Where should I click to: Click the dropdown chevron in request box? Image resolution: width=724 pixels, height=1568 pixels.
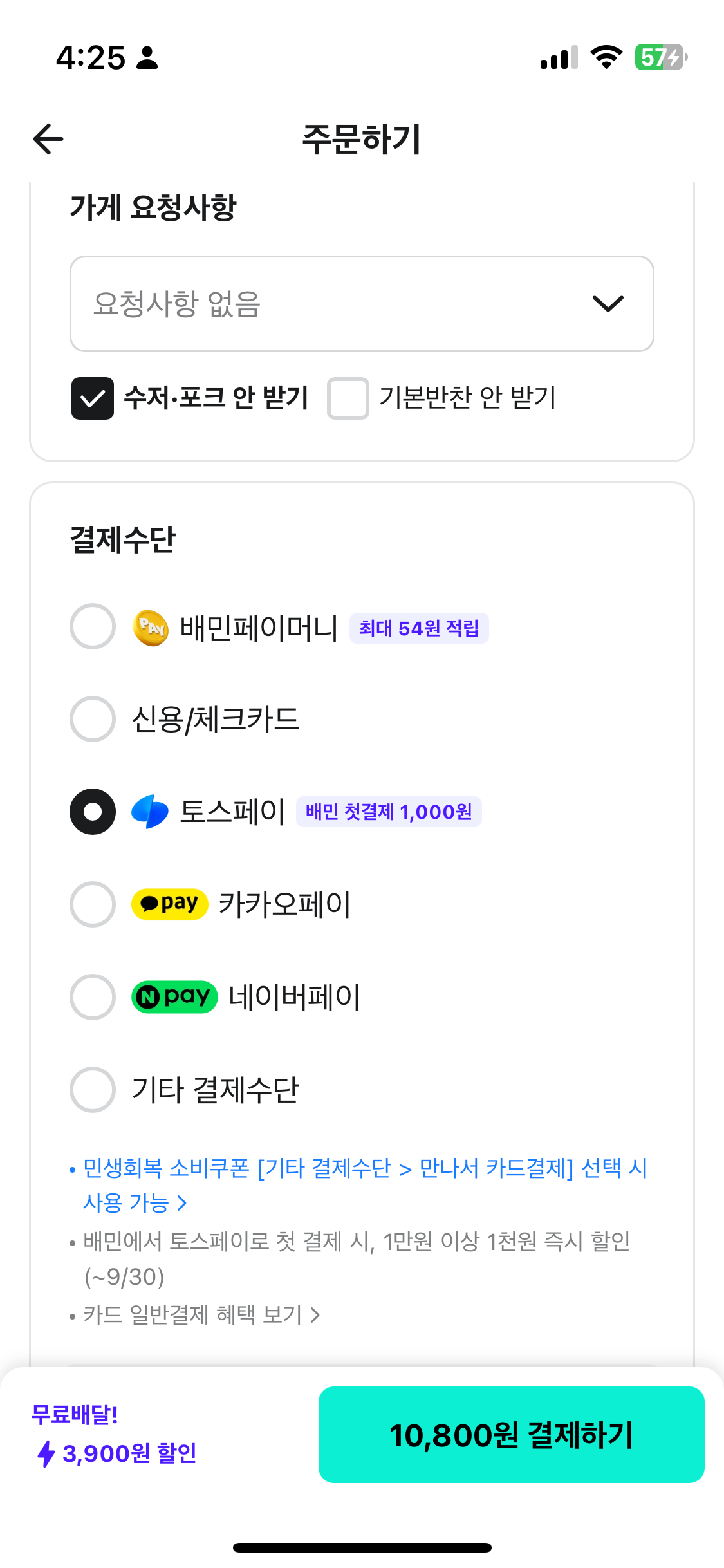pyautogui.click(x=608, y=304)
